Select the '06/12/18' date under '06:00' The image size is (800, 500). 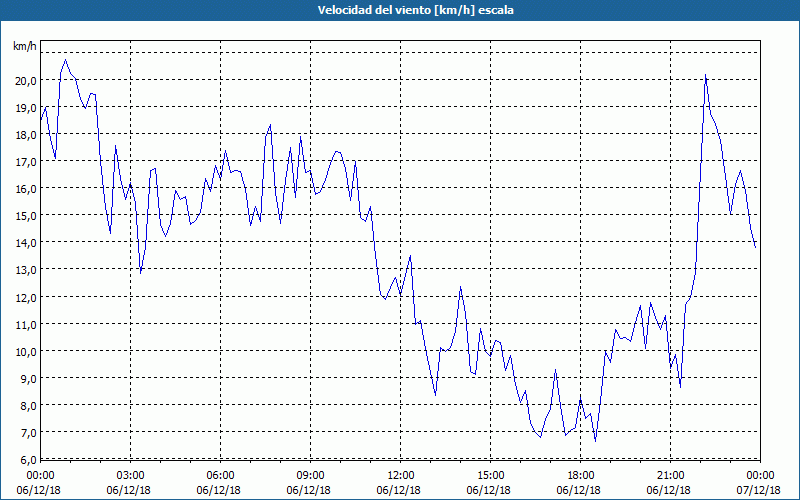(218, 490)
